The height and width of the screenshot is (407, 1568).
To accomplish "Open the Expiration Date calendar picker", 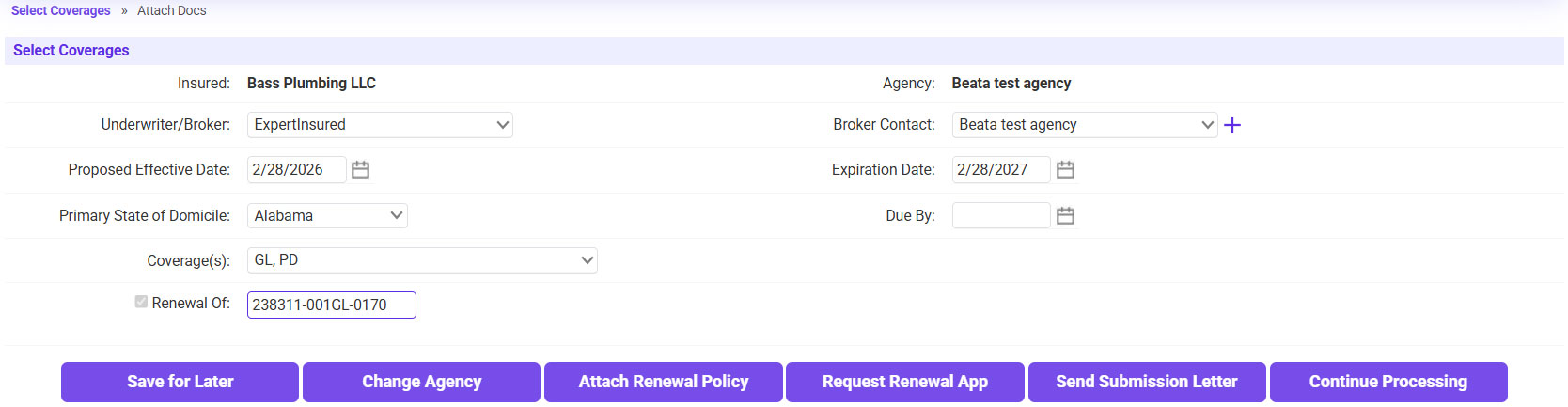I will [1065, 170].
